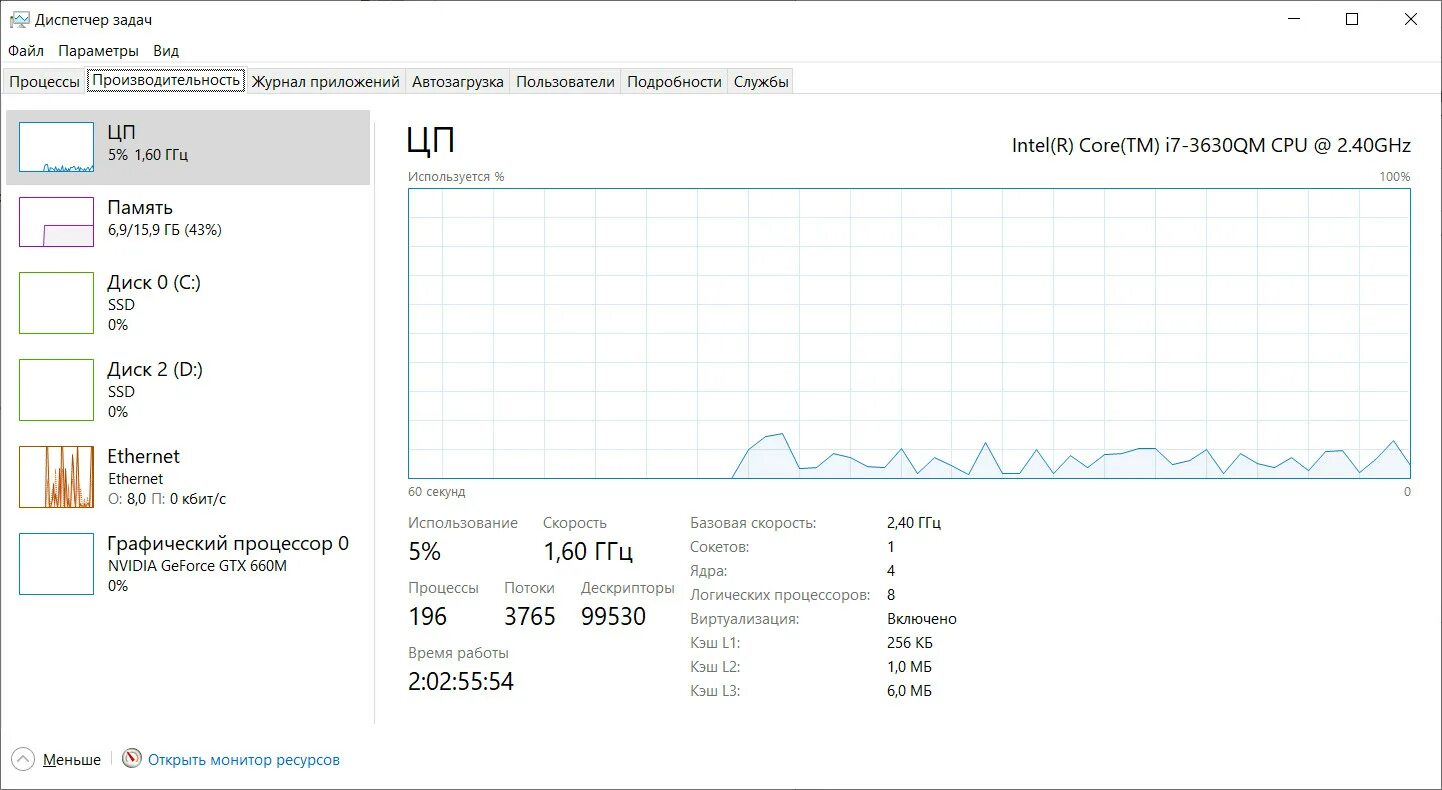The width and height of the screenshot is (1442, 790).
Task: Open the Автозагрузка tab
Action: [458, 82]
